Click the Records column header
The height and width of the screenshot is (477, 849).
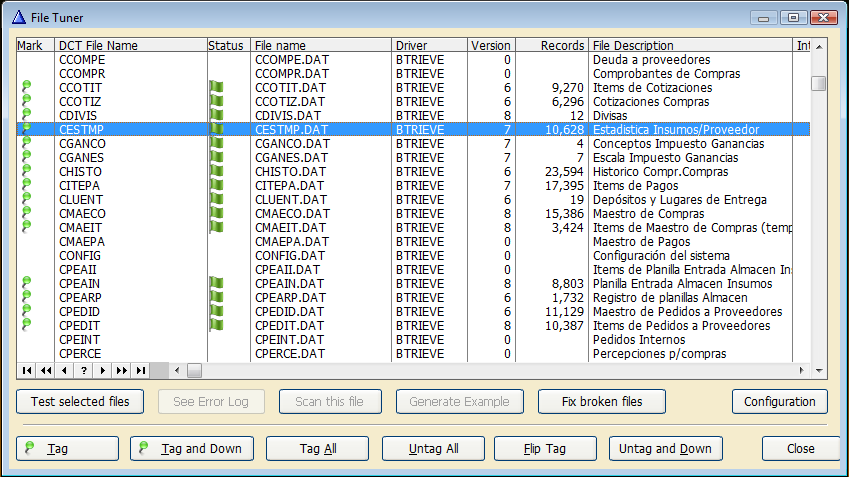[552, 45]
